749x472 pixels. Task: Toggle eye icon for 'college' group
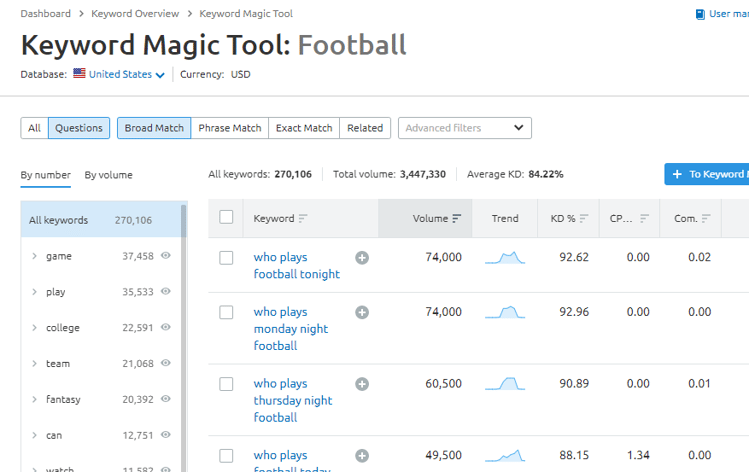click(165, 327)
